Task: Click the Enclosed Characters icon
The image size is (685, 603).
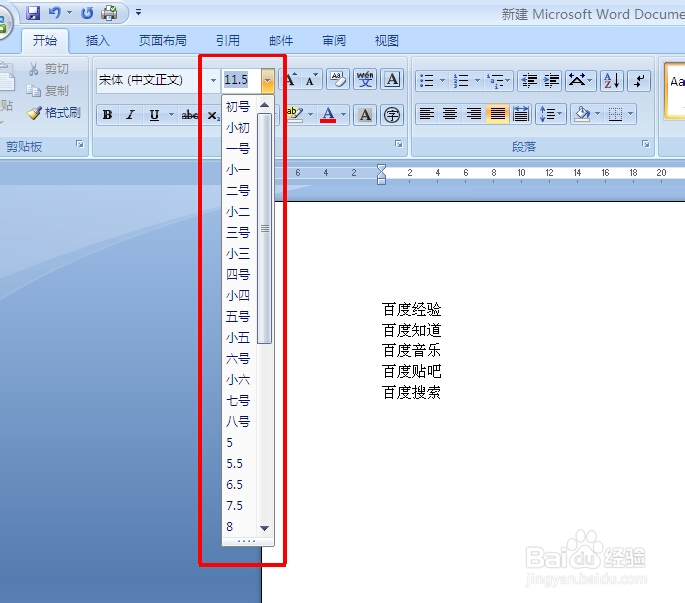Action: [392, 115]
